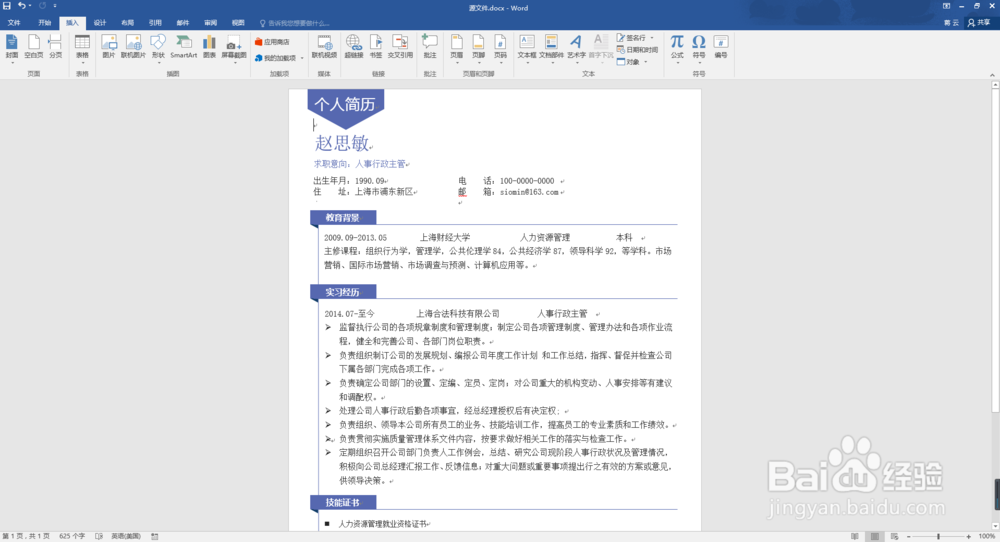
Task: Click the Save icon in title bar
Action: (7, 6)
